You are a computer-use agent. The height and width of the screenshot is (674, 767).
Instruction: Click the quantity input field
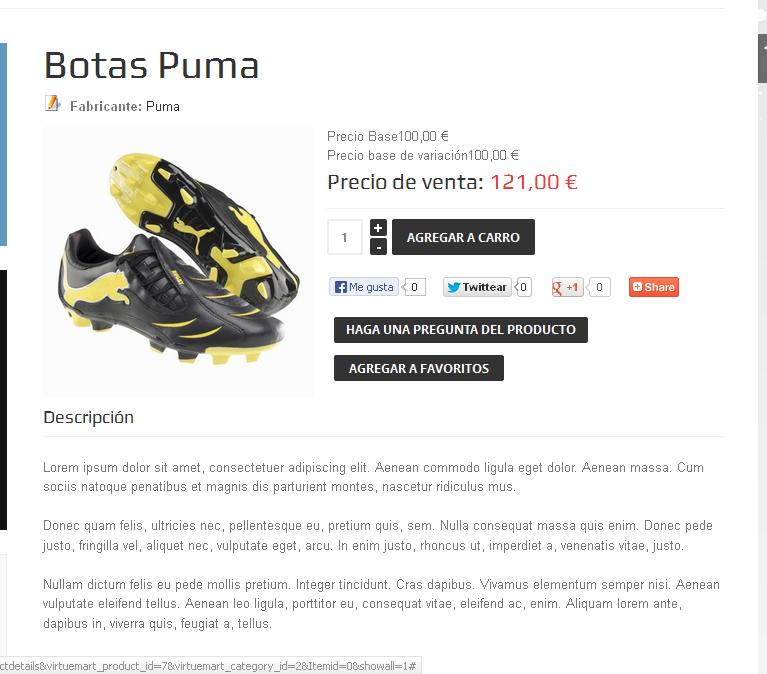(x=345, y=237)
